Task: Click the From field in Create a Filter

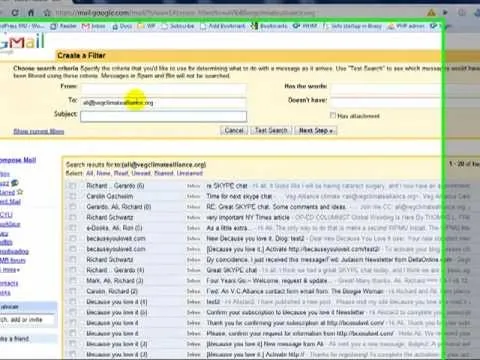Action: (x=163, y=89)
